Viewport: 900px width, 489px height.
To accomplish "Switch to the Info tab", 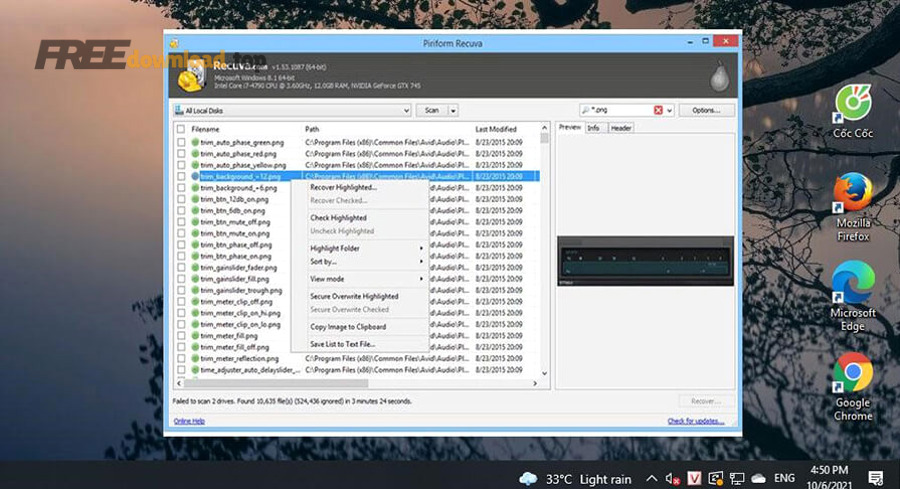I will coord(593,128).
